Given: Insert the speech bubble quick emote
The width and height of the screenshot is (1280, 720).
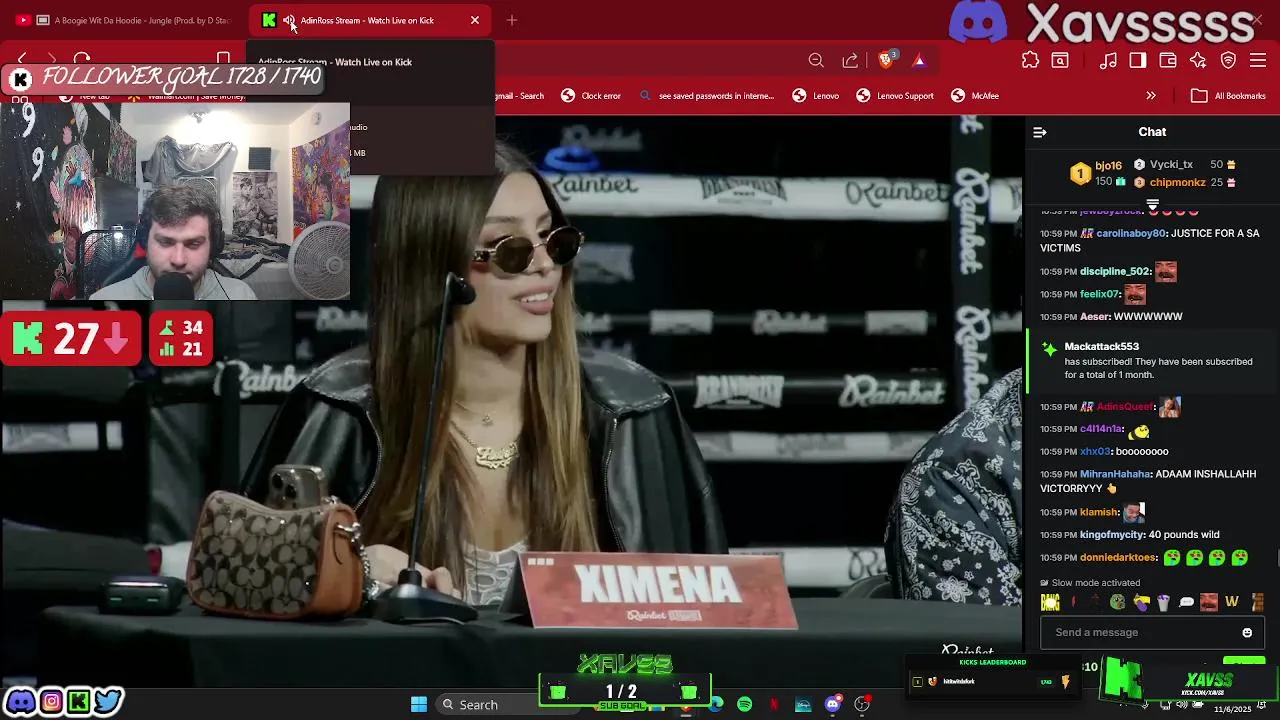Looking at the screenshot, I should pos(1186,602).
